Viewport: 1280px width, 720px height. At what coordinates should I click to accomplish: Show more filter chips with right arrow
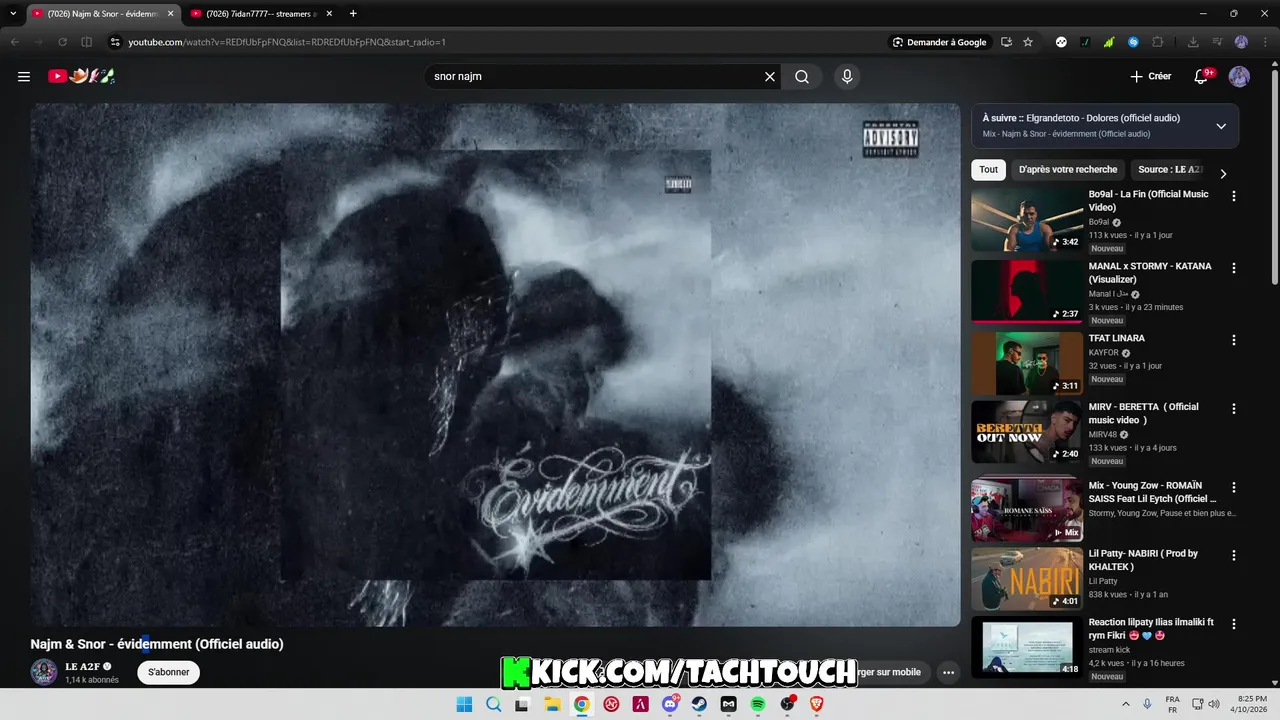pyautogui.click(x=1222, y=174)
